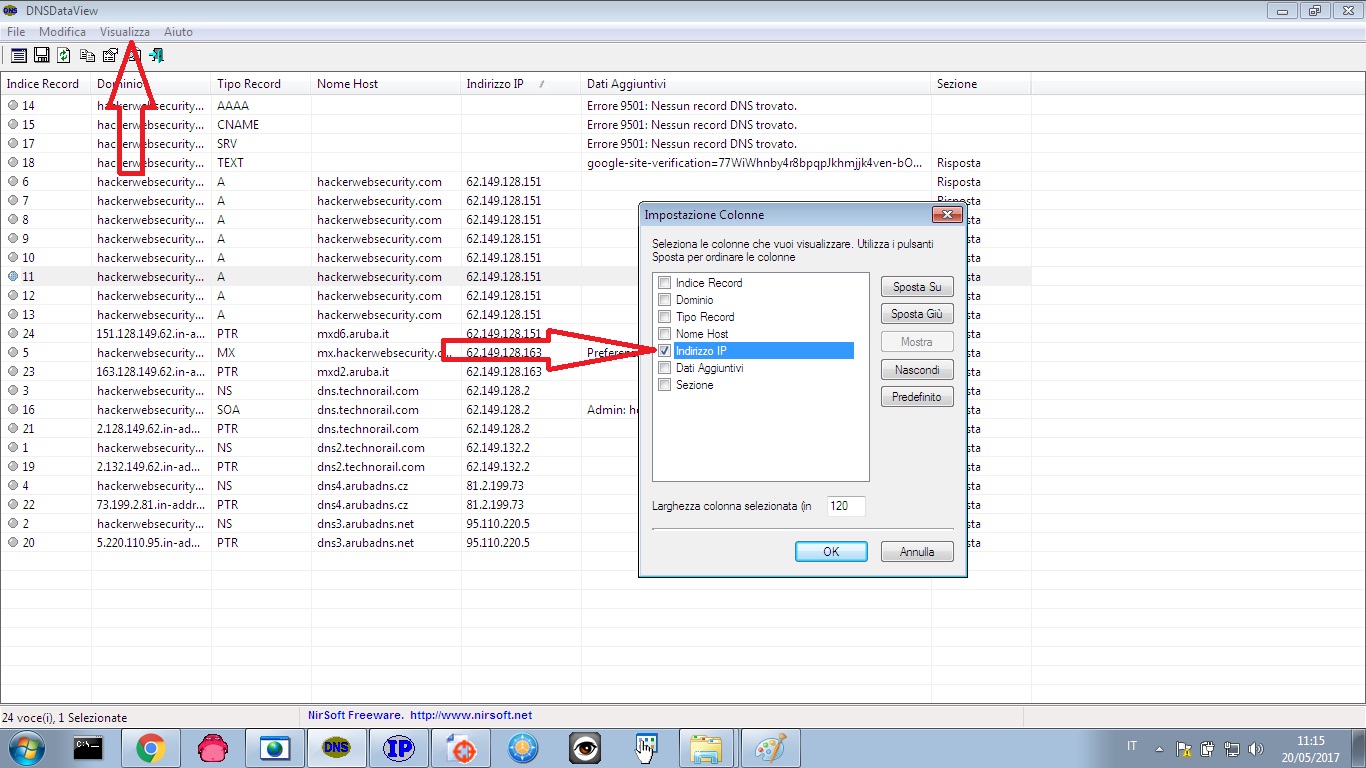Click the power plug tray icon
The width and height of the screenshot is (1366, 768).
tap(1207, 748)
